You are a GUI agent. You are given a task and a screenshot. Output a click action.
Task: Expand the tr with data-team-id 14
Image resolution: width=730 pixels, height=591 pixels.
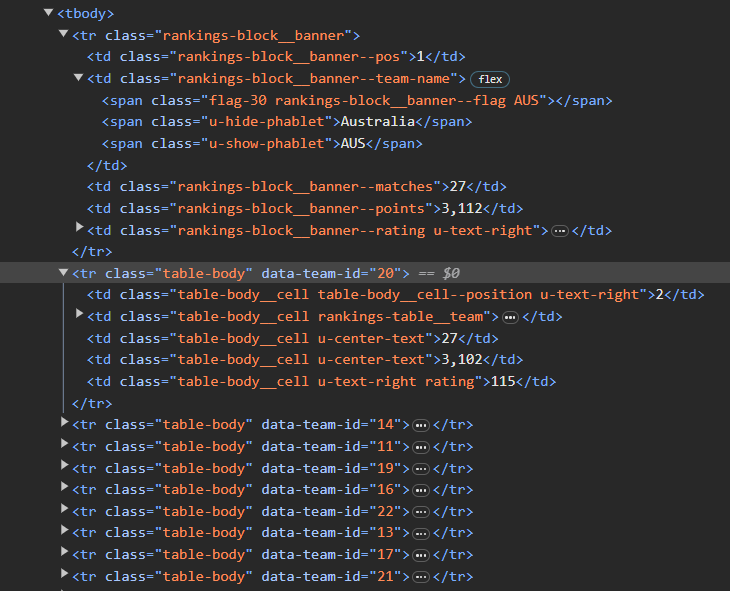tap(64, 423)
